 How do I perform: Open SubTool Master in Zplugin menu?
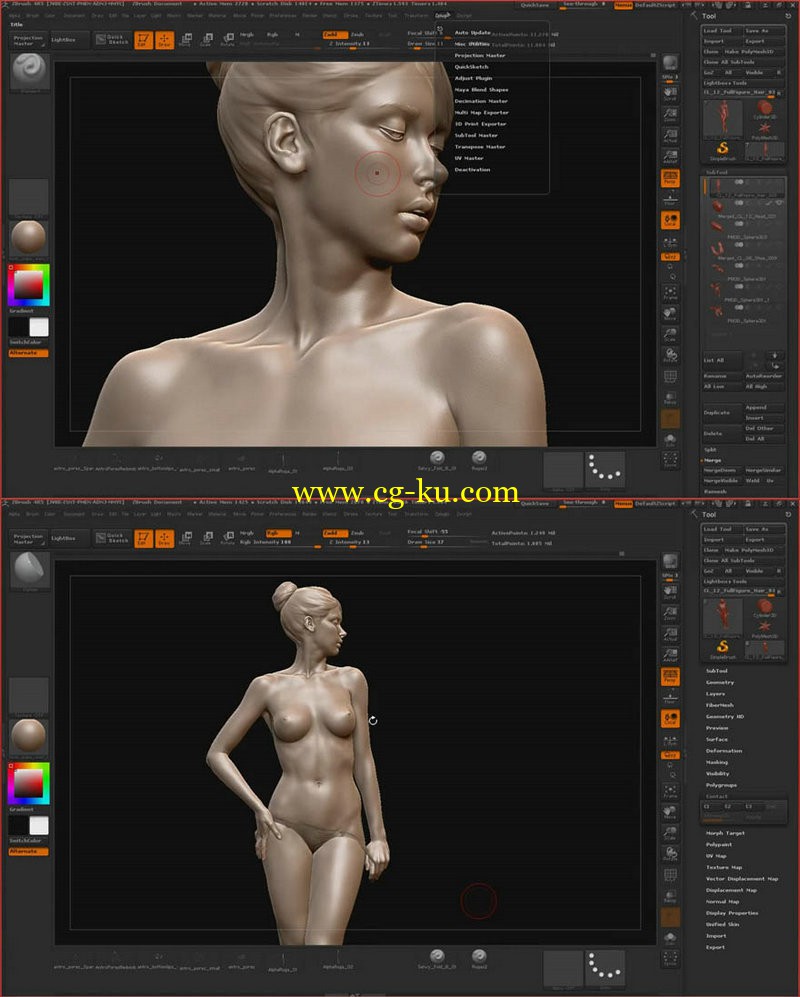(476, 135)
